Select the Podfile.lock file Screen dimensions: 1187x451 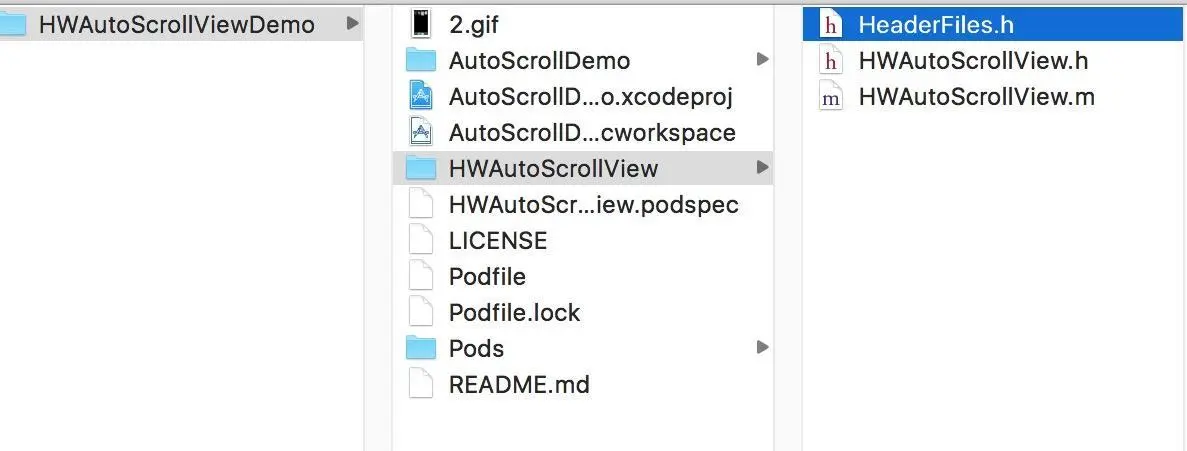[x=583, y=313]
